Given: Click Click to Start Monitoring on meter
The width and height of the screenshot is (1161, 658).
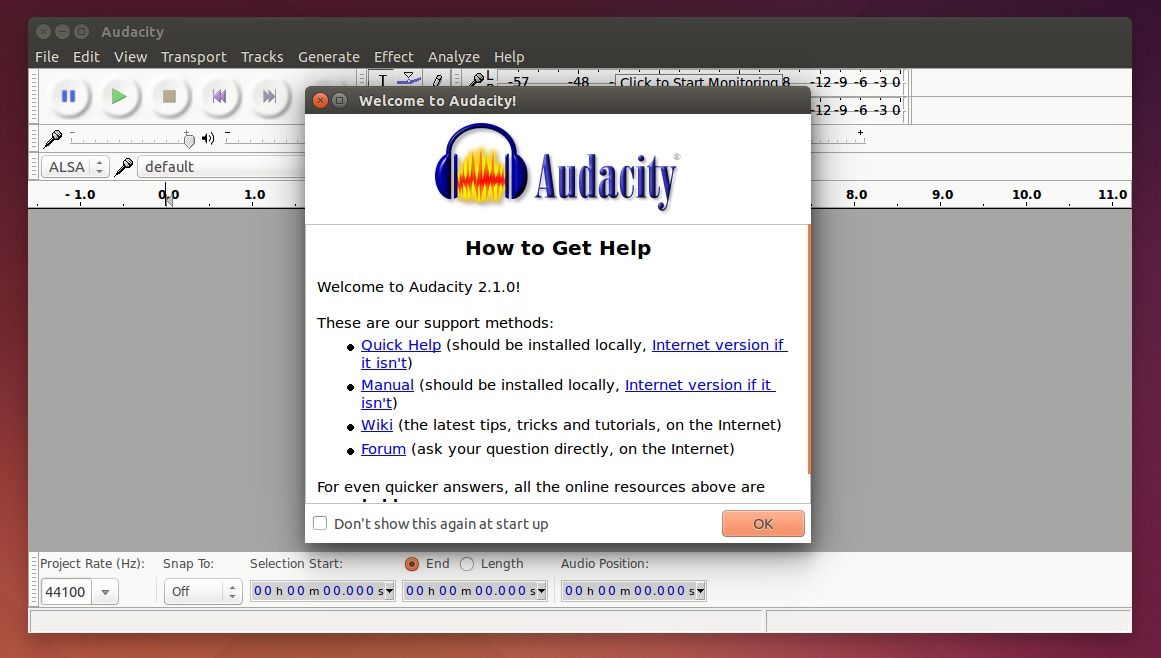Looking at the screenshot, I should click(x=699, y=81).
